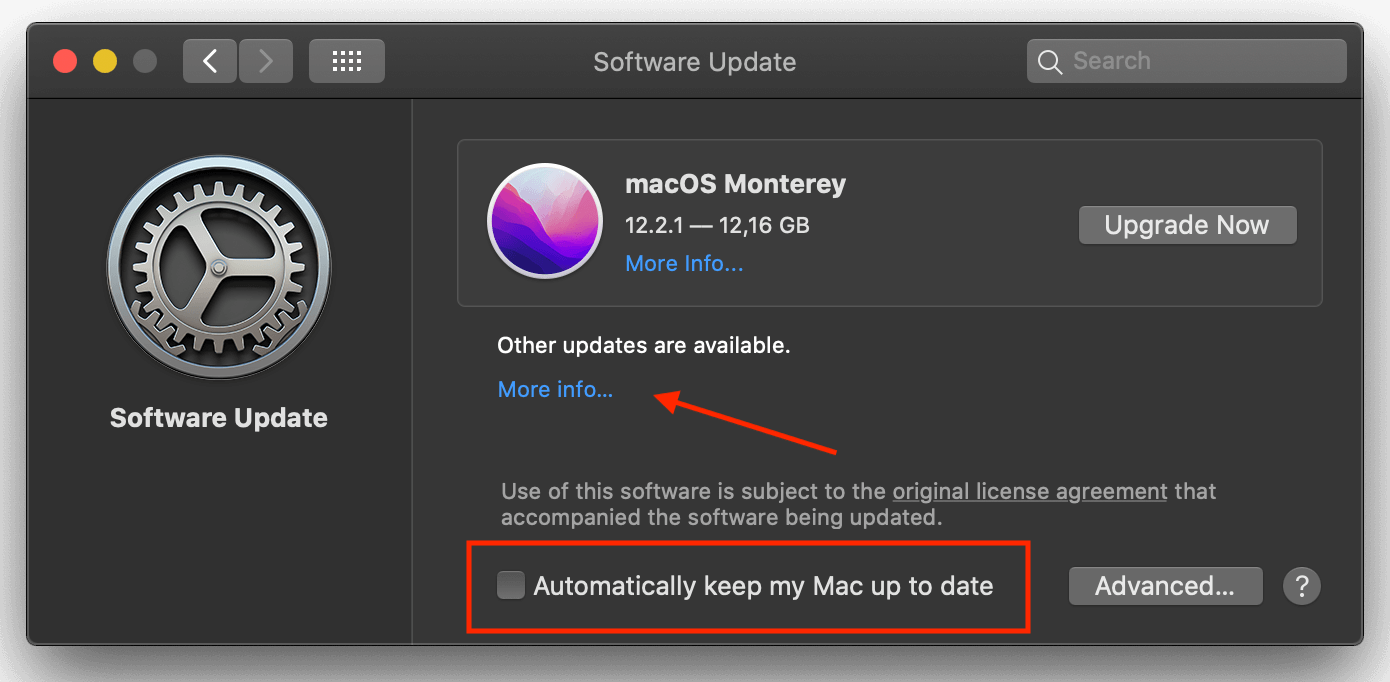
Task: Open More info for other updates
Action: tap(555, 390)
